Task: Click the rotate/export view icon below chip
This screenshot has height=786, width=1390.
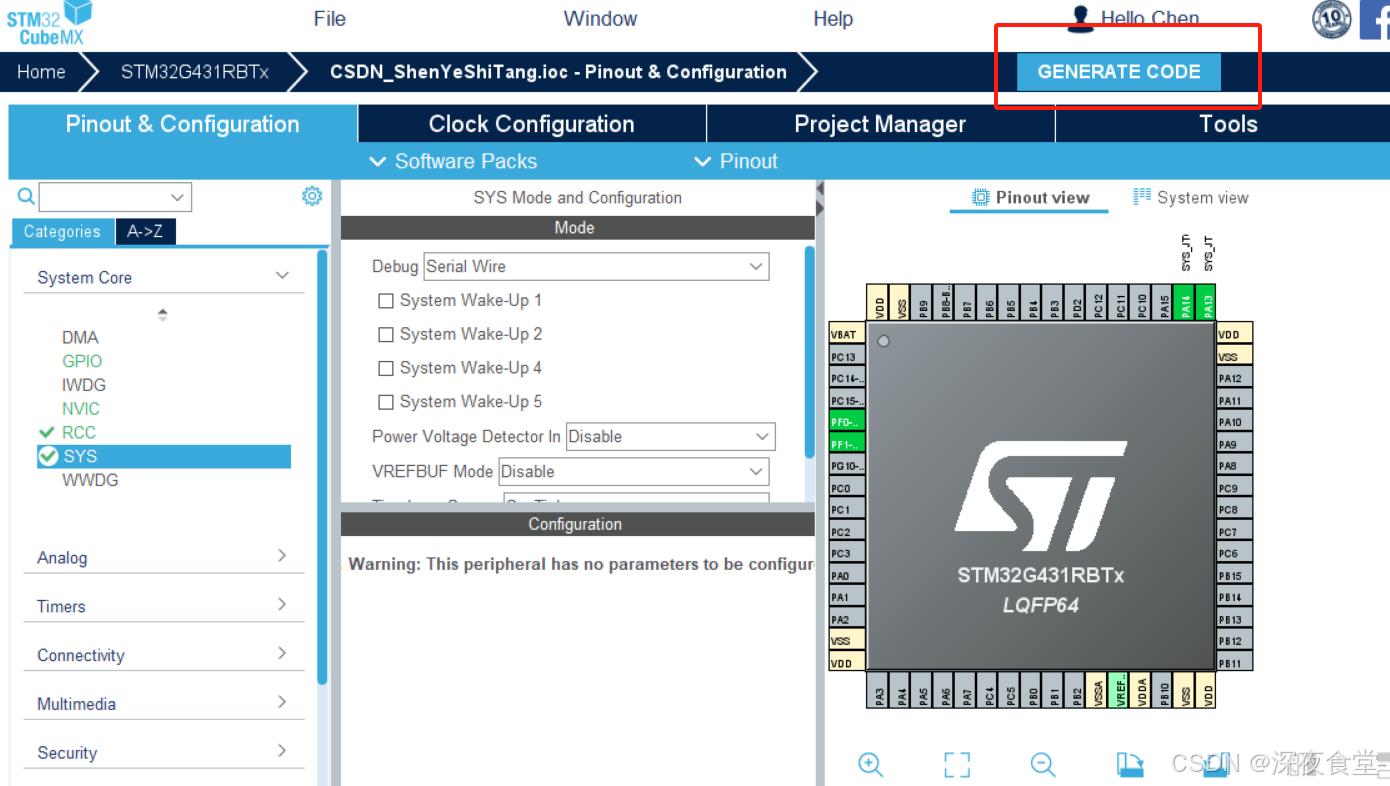Action: 1130,765
